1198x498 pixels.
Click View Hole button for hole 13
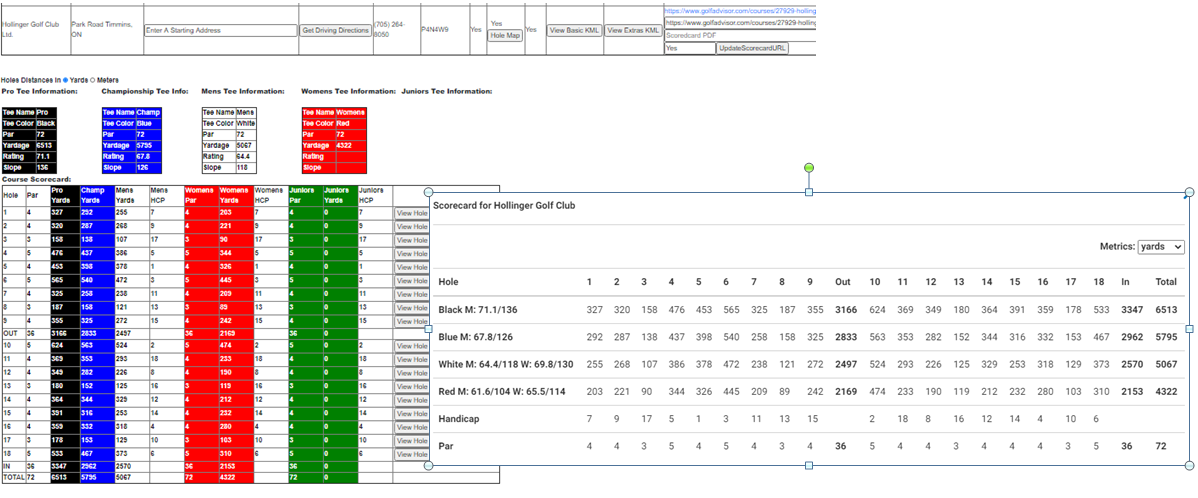point(411,387)
